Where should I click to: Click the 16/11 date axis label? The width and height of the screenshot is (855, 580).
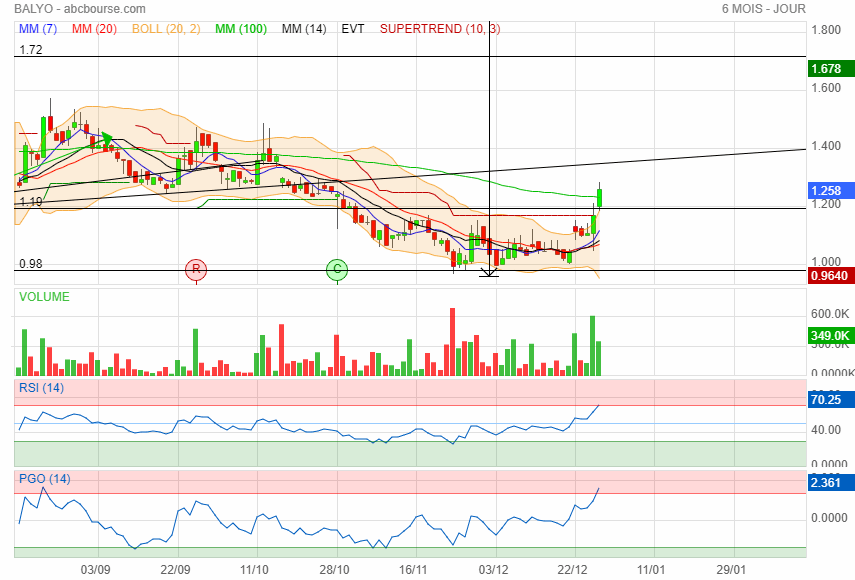[x=413, y=570]
